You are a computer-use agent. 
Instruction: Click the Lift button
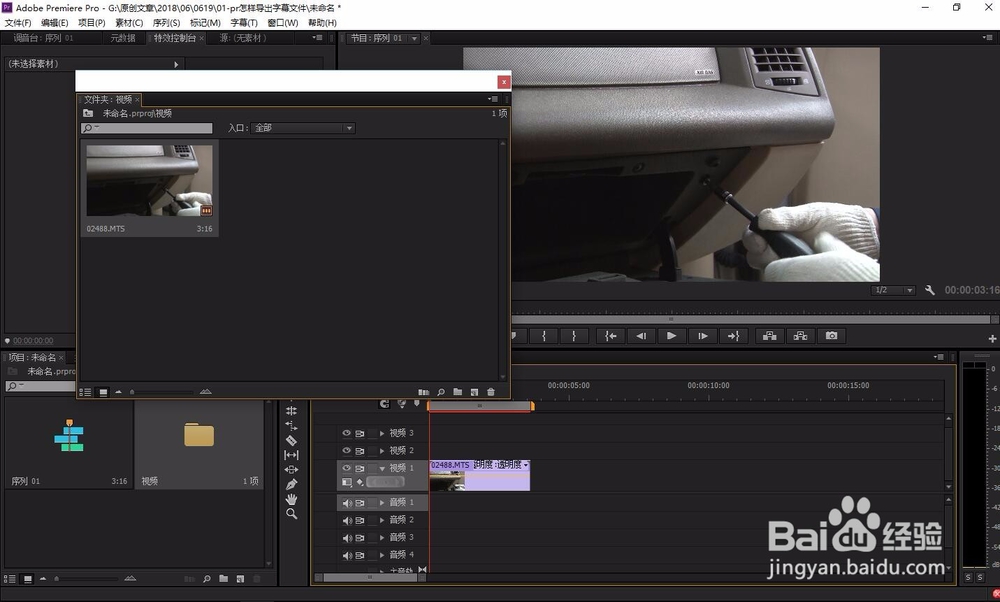[x=770, y=336]
